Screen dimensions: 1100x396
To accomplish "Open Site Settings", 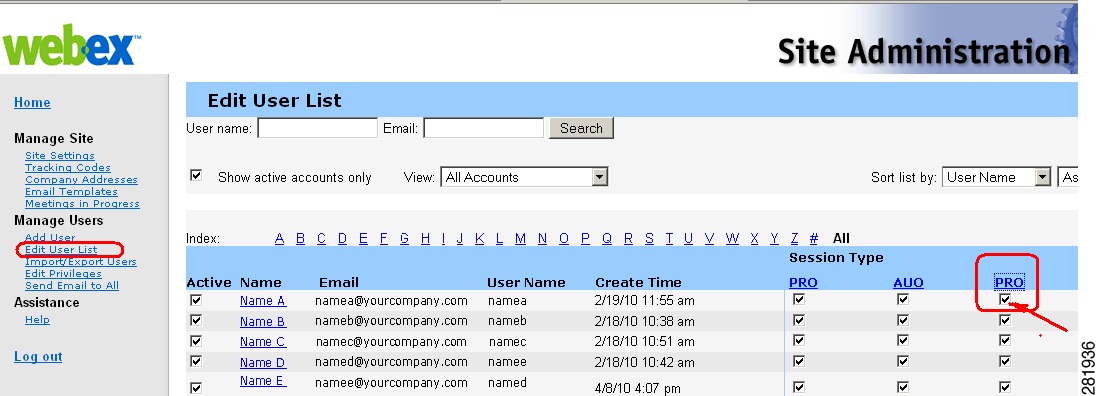I will tap(60, 156).
